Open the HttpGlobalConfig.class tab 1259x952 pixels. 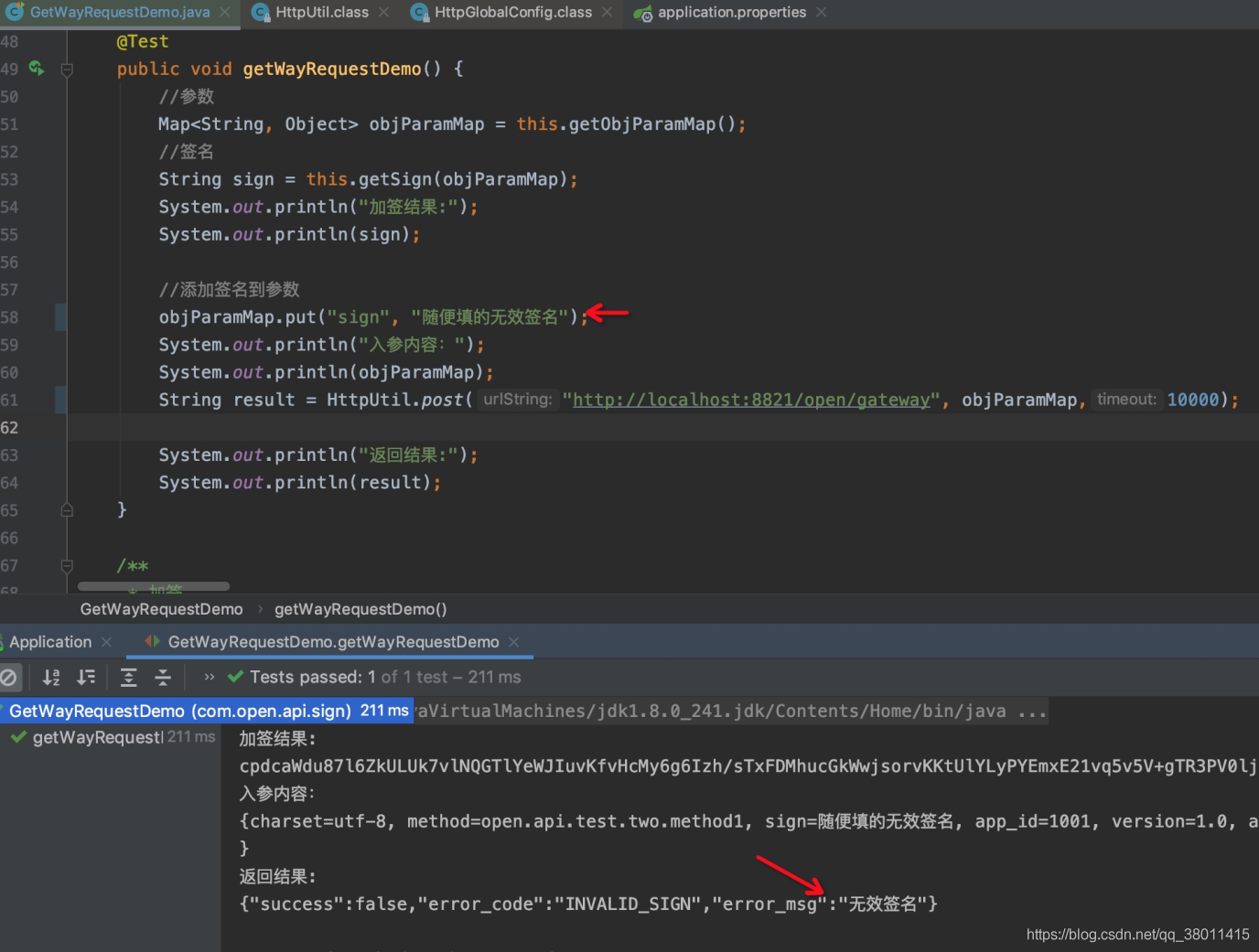pyautogui.click(x=513, y=12)
